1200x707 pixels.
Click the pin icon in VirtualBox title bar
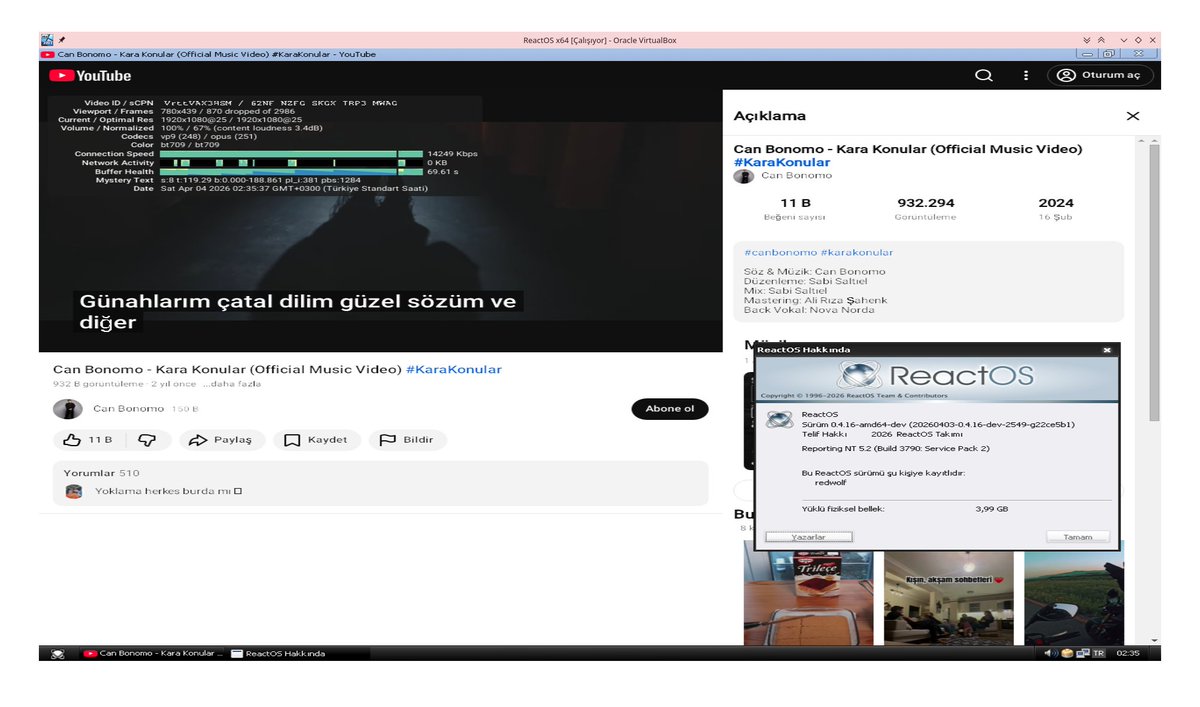pyautogui.click(x=62, y=40)
